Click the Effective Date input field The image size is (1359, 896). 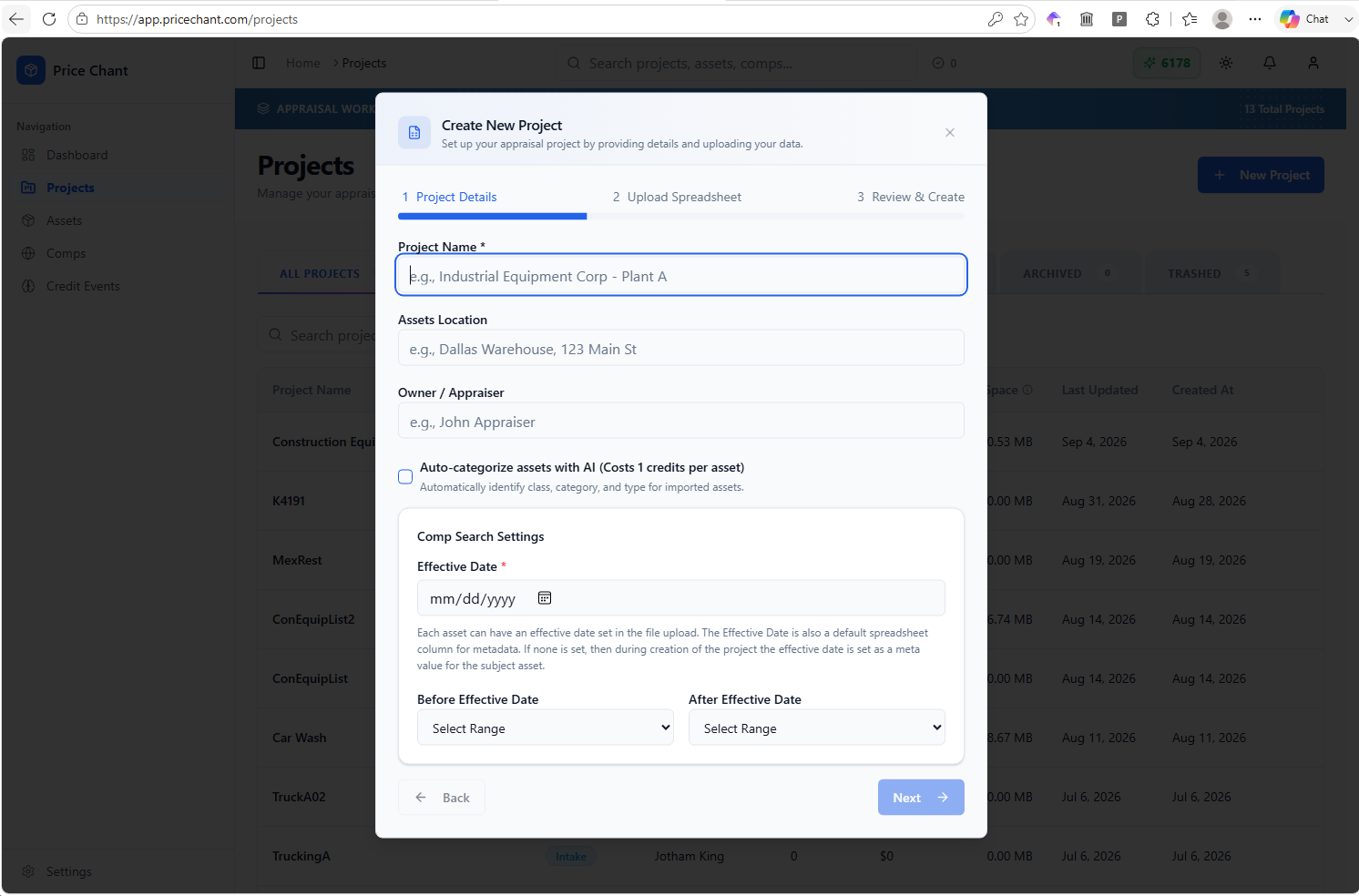(x=681, y=598)
